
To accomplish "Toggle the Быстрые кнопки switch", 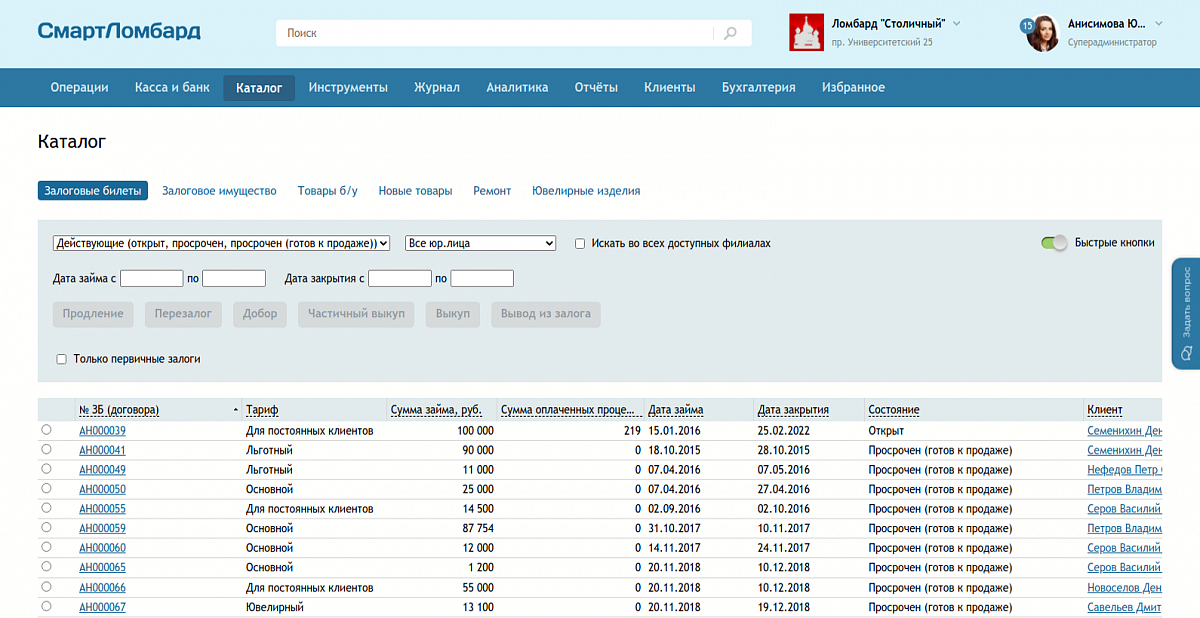I will (x=1054, y=243).
